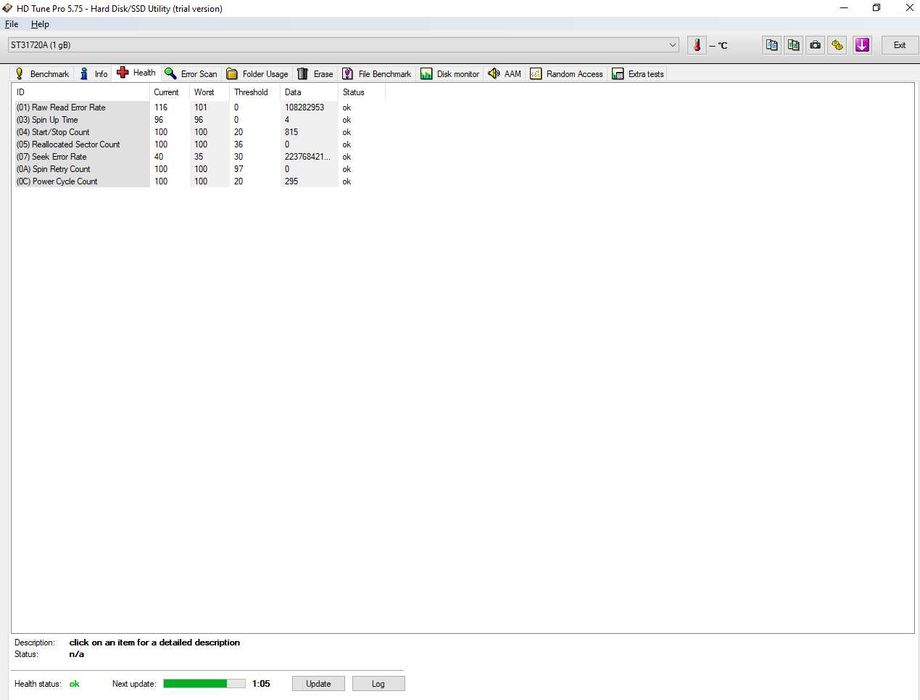Click the Data column header
This screenshot has width=920, height=700.
[309, 92]
